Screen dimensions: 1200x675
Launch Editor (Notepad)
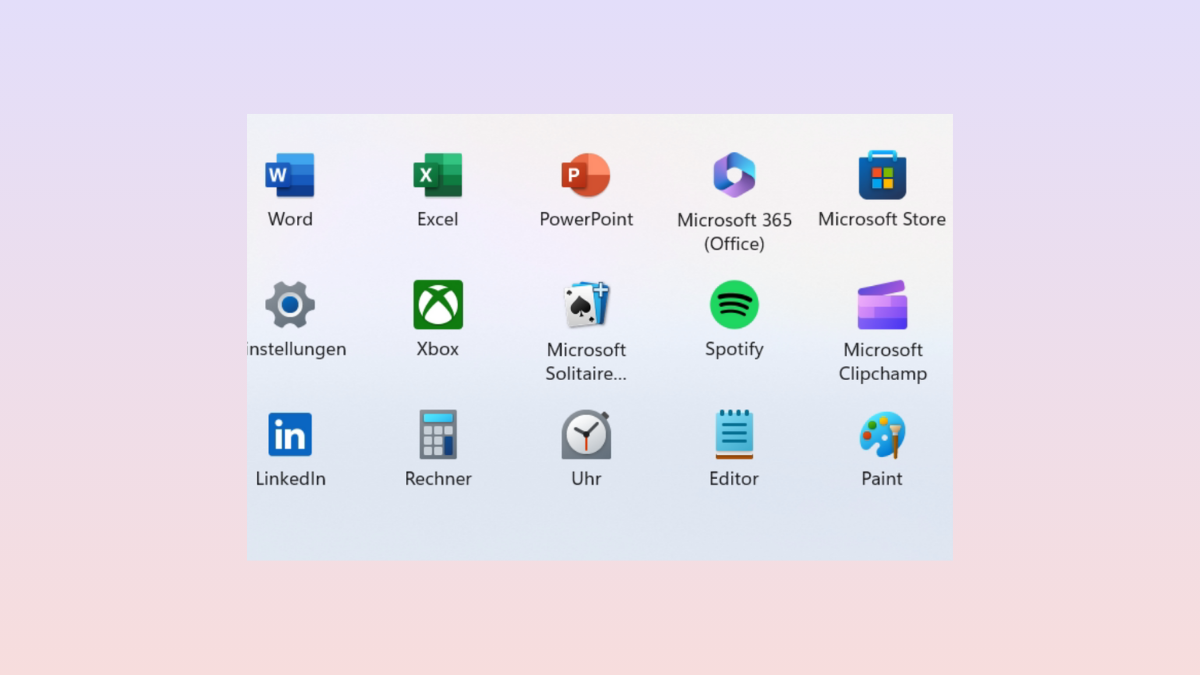[734, 432]
